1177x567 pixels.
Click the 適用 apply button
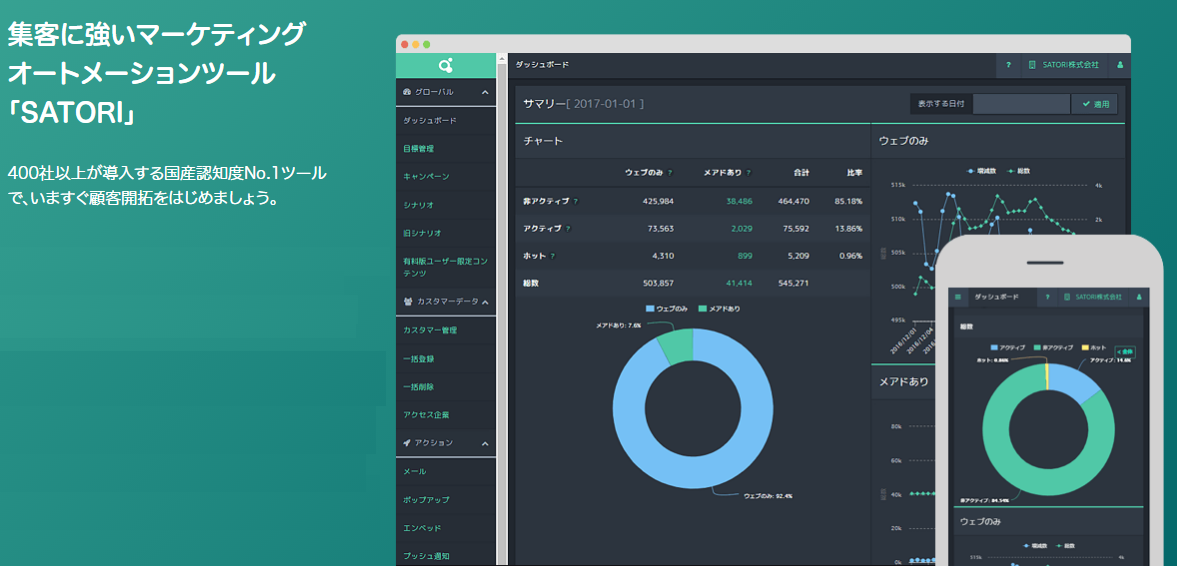pos(1095,104)
